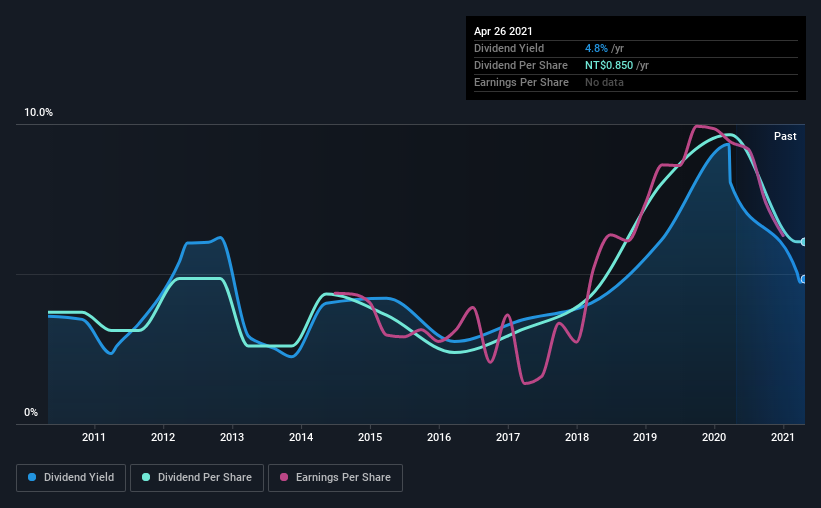Click the 0% y-axis label
This screenshot has height=508, width=821.
(x=31, y=412)
